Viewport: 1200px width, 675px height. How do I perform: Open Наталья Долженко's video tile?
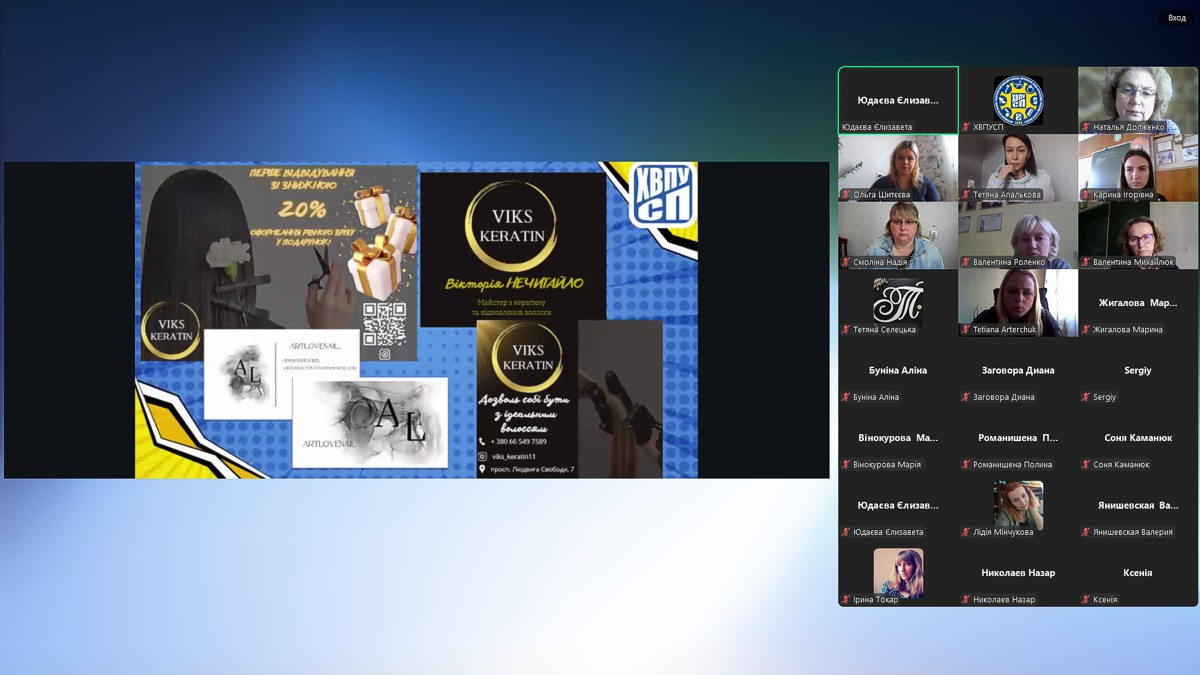[1138, 101]
